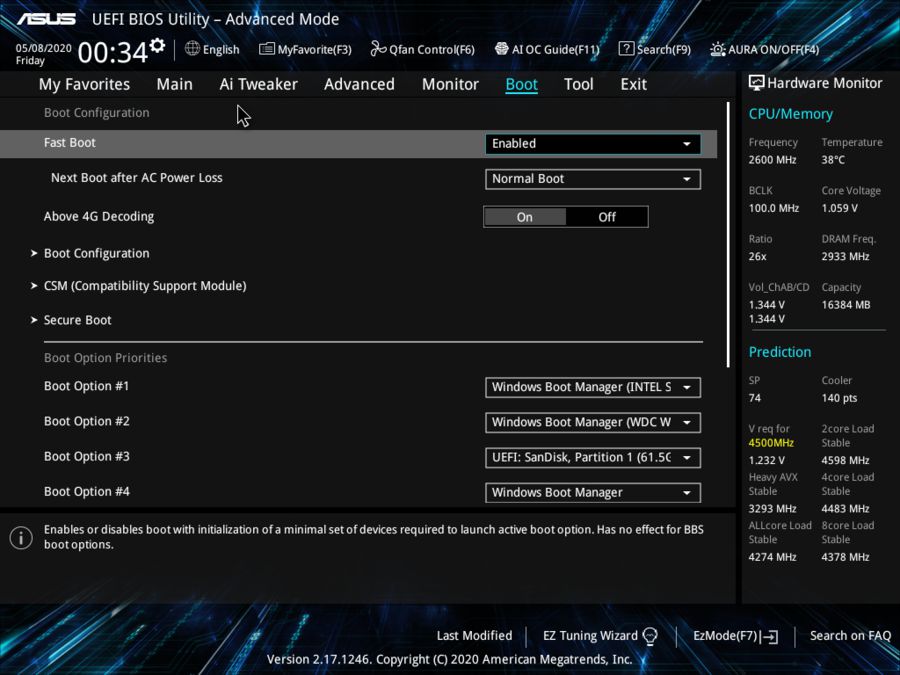Click the 100.0 MHz BCLK value
The image size is (900, 675).
[x=774, y=208]
